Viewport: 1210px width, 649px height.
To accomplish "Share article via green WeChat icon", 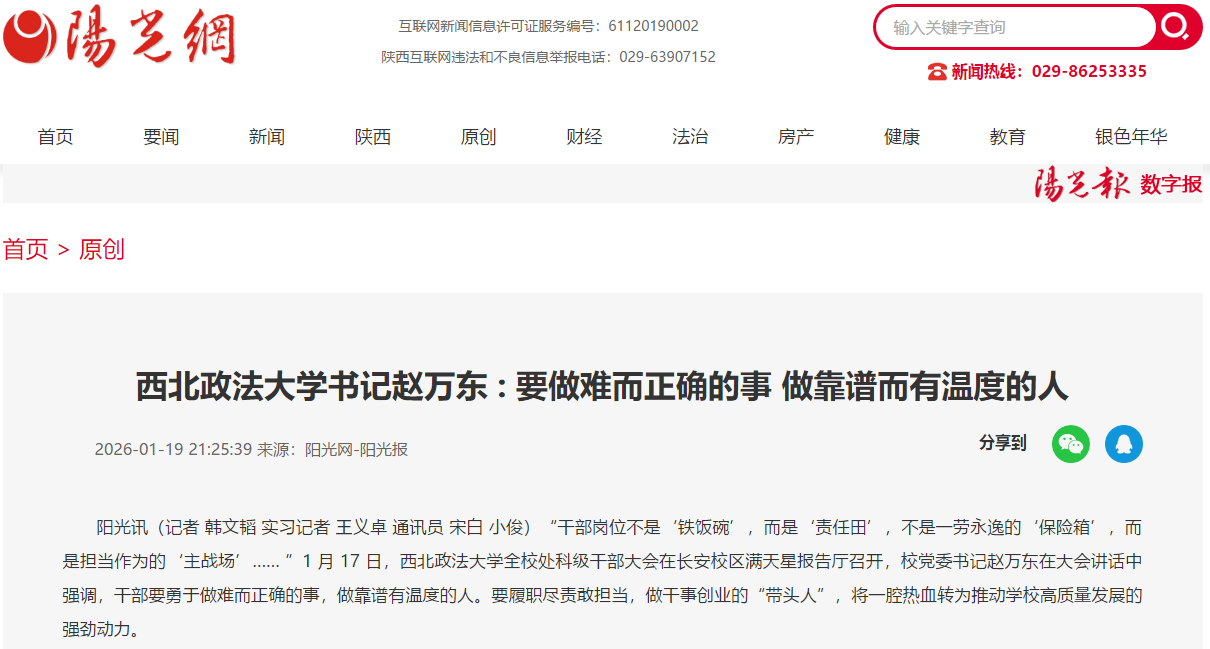I will coord(1070,444).
